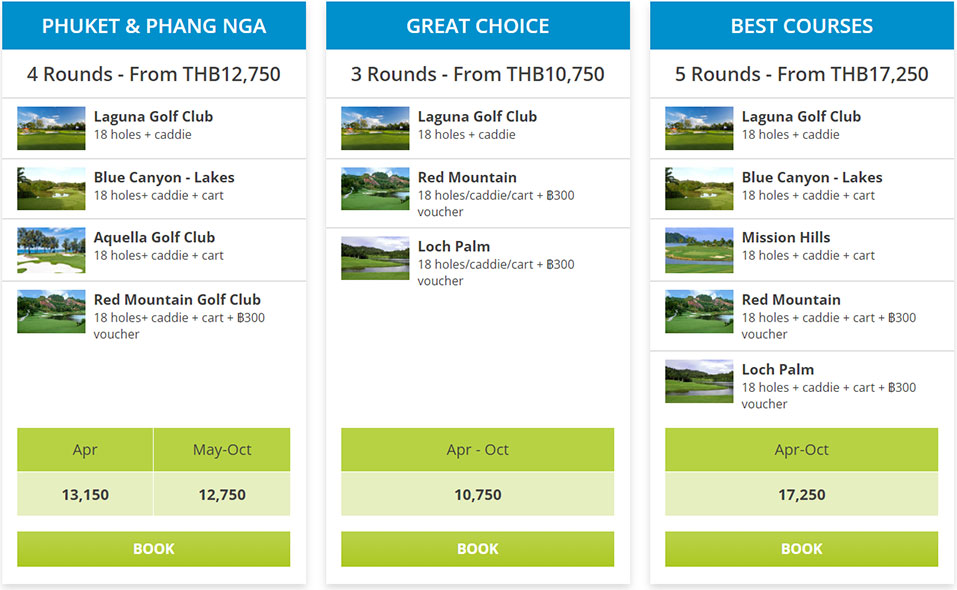Select the PHUKET & PHANG NGA header

tap(154, 26)
